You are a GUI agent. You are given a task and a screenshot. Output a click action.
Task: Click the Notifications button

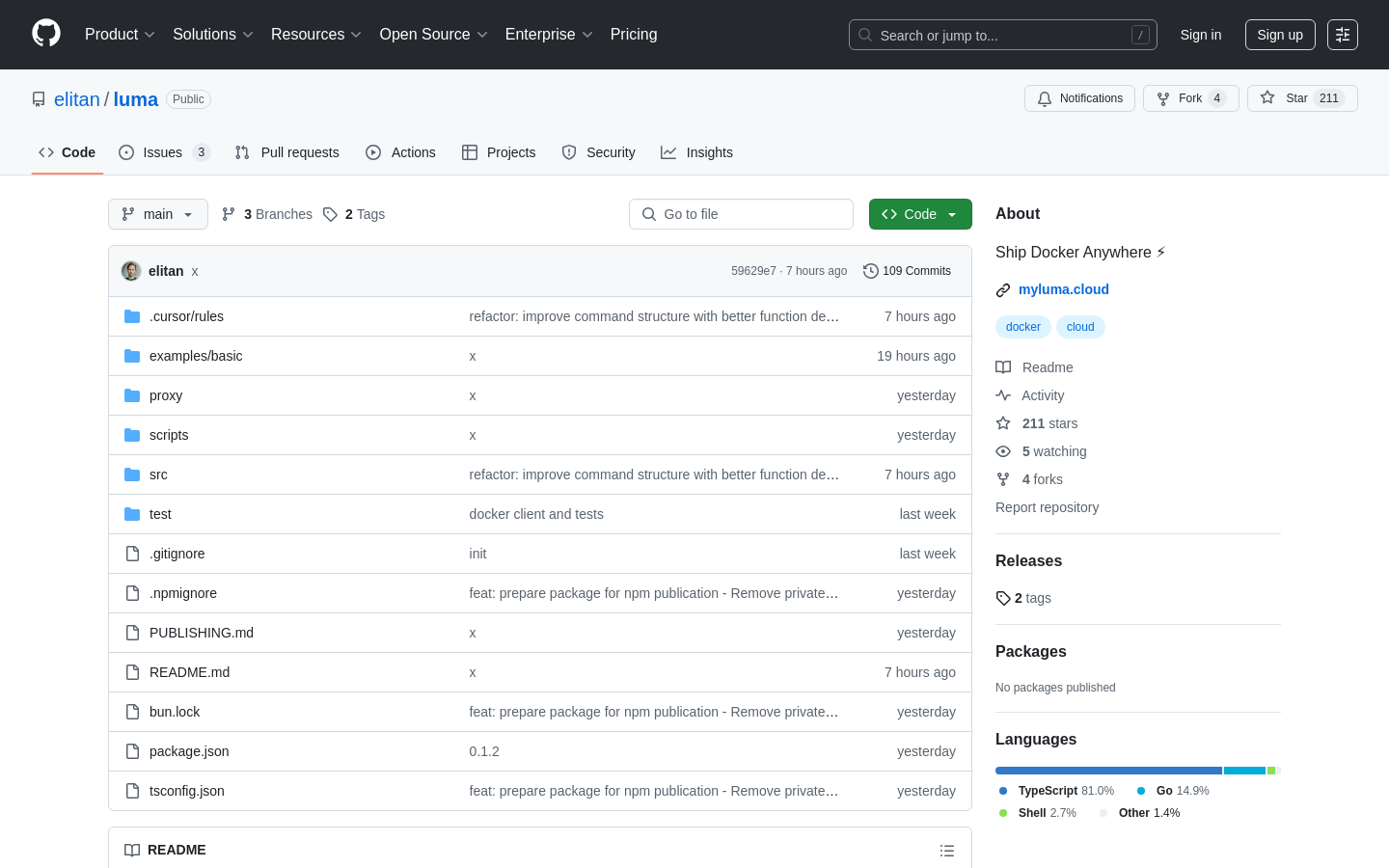(x=1079, y=98)
